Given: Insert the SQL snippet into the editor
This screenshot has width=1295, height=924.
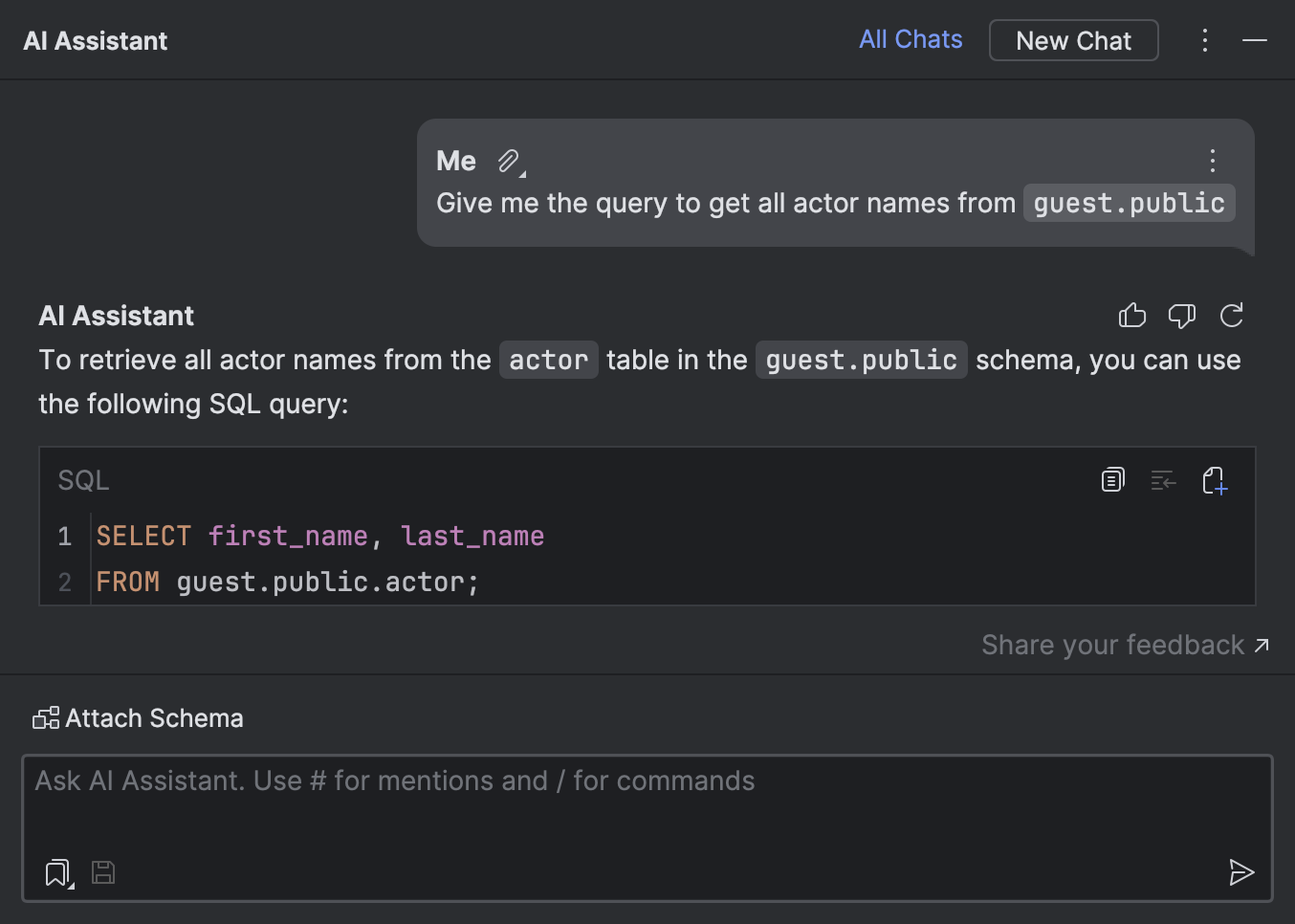Looking at the screenshot, I should click(x=1164, y=480).
